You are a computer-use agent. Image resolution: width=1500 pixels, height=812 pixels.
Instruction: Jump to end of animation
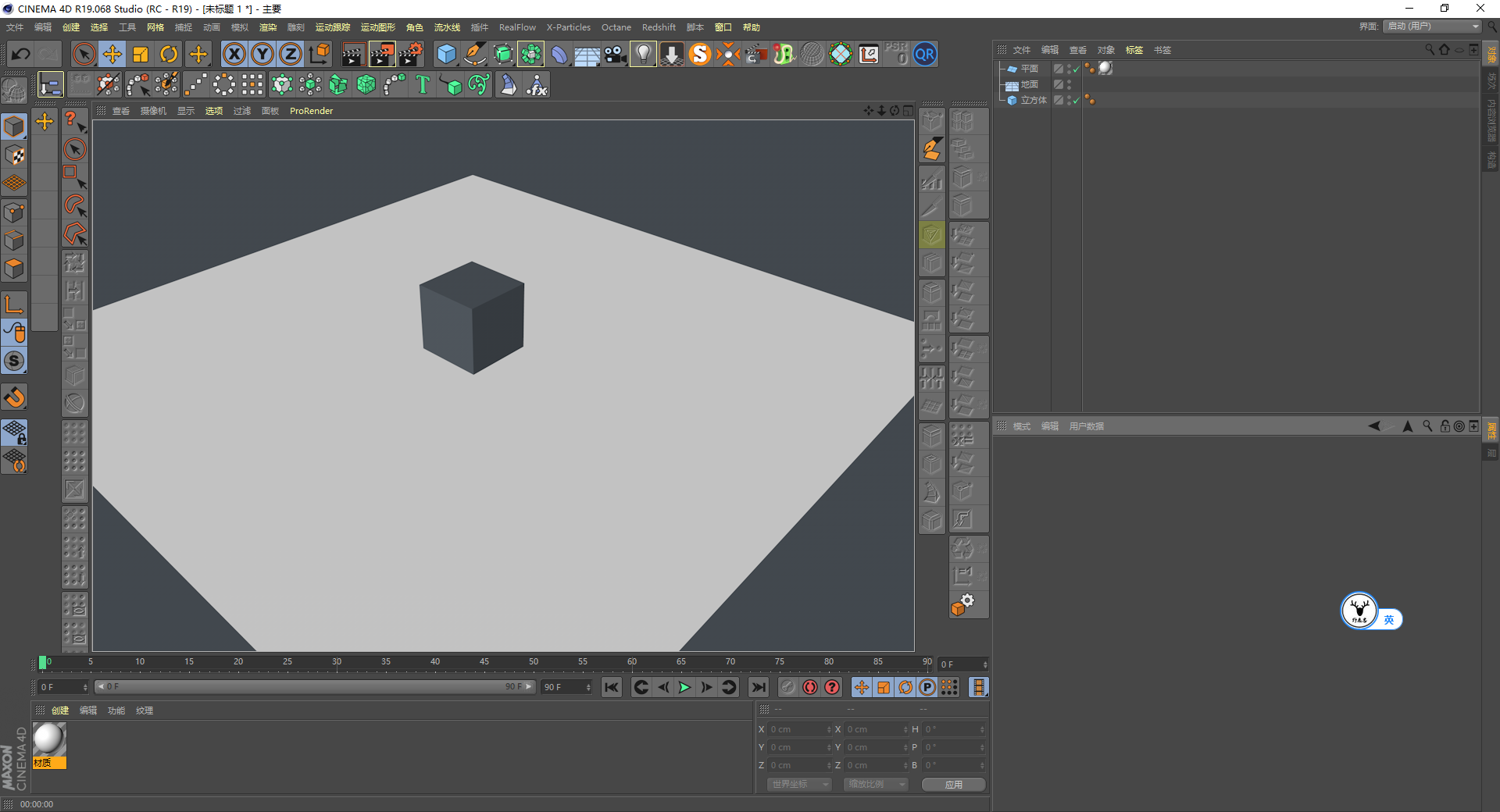[758, 687]
